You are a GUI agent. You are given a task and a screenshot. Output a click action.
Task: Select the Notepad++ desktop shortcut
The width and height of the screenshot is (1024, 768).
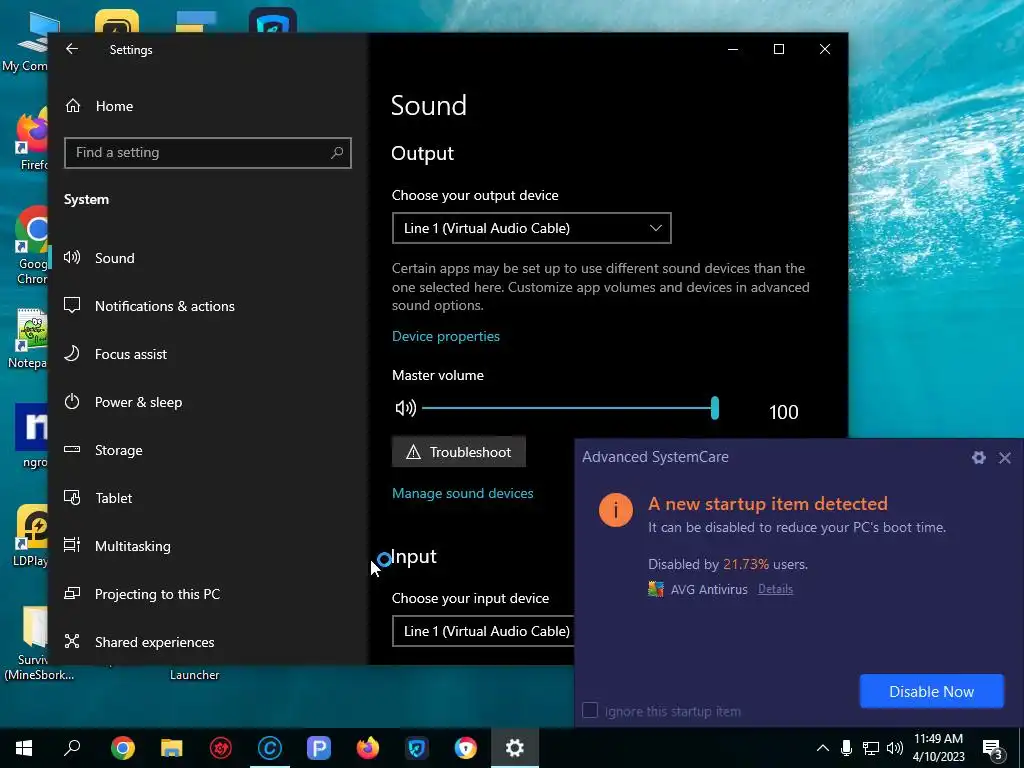[x=30, y=339]
